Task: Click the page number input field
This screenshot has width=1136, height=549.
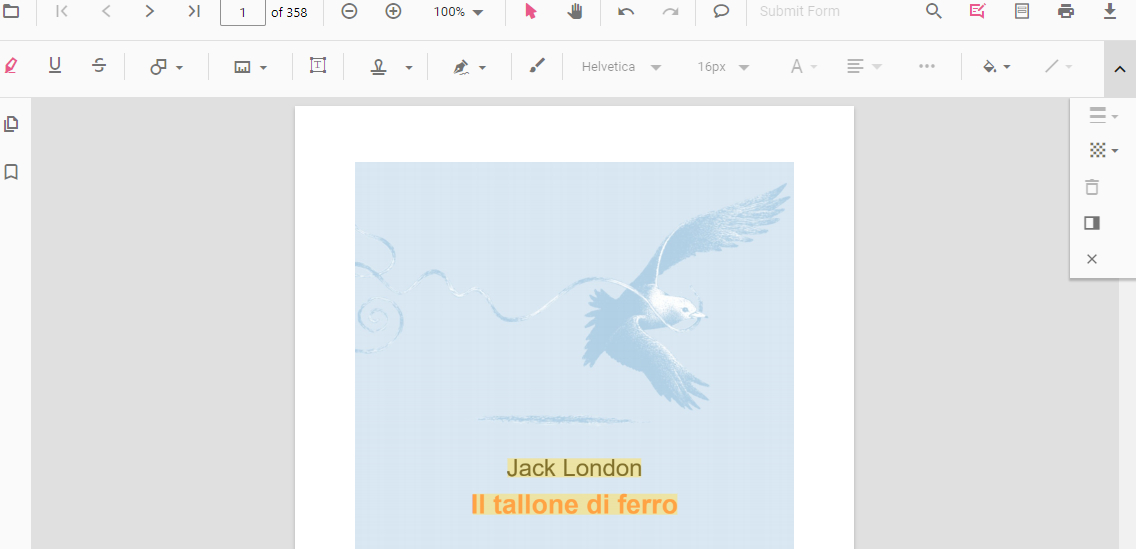Action: (243, 12)
